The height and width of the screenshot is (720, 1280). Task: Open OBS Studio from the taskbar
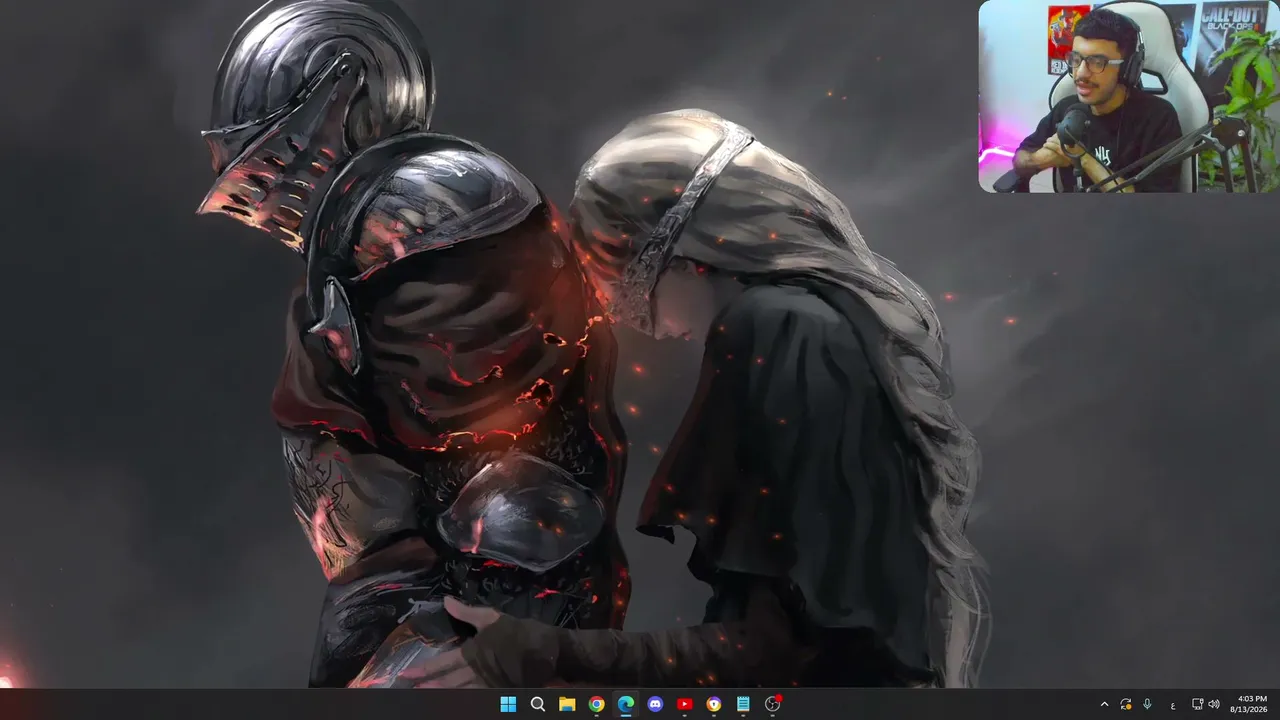point(772,704)
